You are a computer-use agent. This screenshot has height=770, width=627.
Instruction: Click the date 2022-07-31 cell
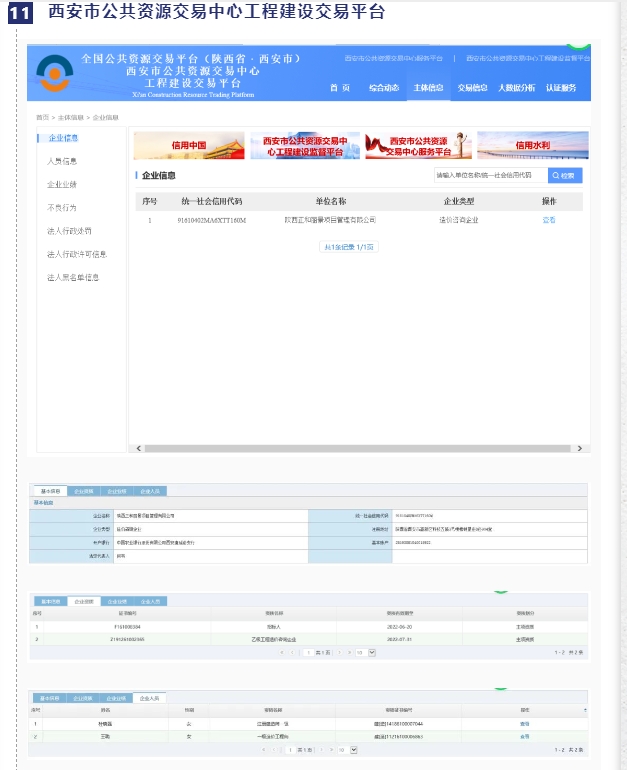click(399, 639)
